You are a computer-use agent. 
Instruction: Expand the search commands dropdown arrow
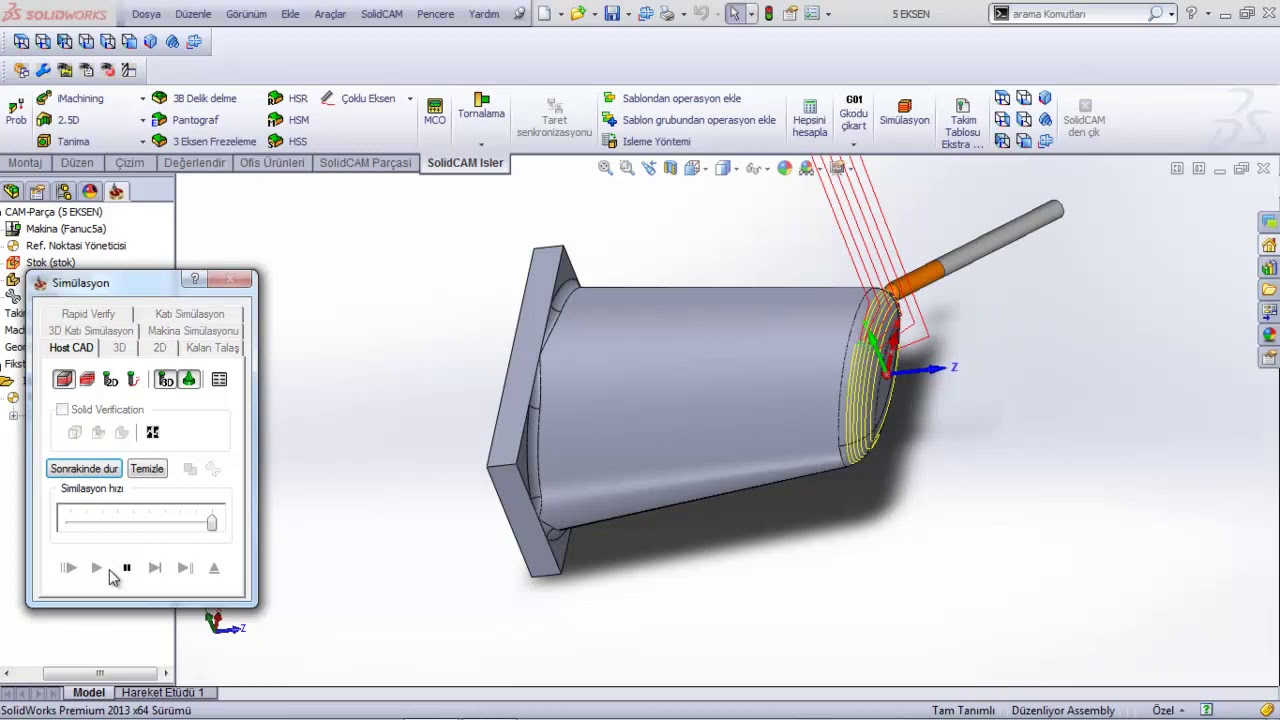point(1171,14)
